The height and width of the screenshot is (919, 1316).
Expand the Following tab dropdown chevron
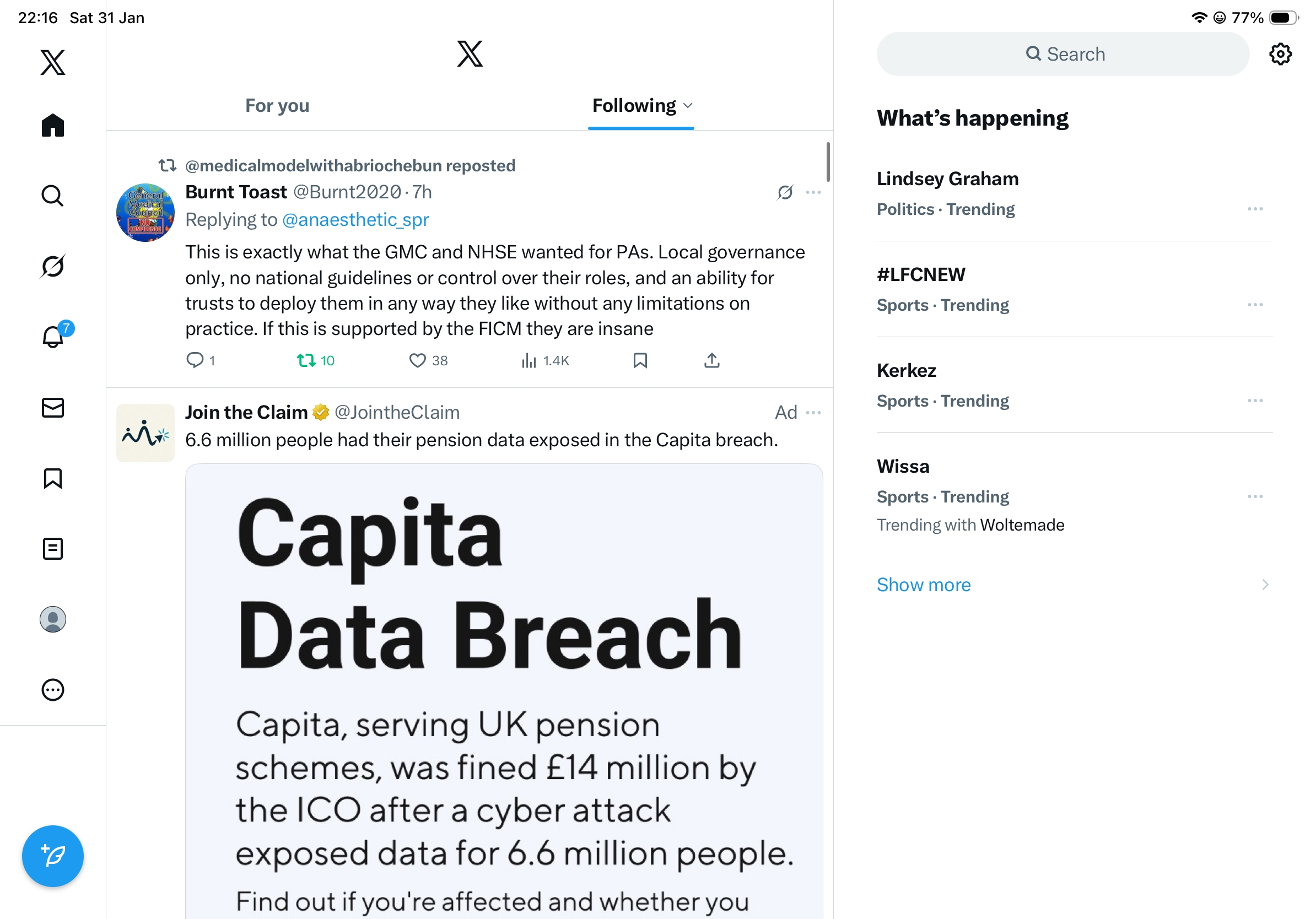[688, 106]
